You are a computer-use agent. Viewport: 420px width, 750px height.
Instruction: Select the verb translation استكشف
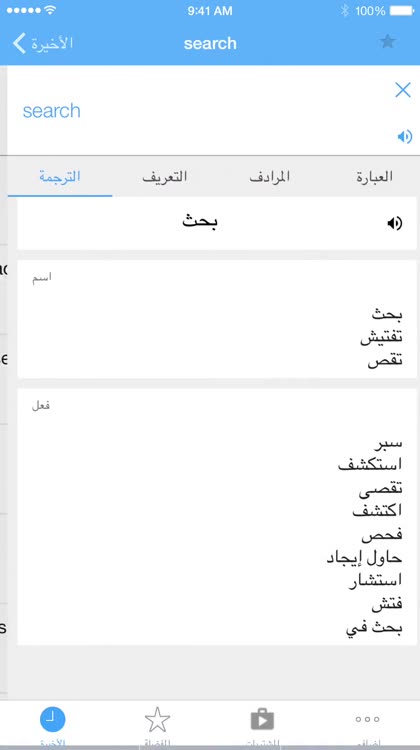(x=370, y=464)
